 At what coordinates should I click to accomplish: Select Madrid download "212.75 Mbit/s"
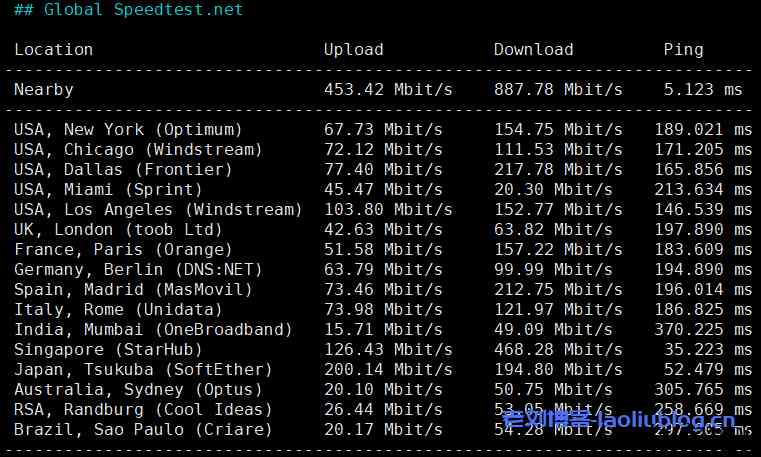(x=558, y=290)
